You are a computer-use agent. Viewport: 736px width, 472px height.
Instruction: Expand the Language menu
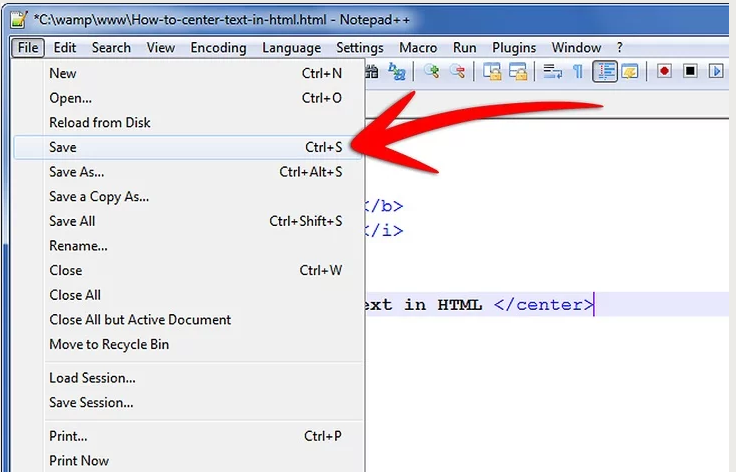(x=291, y=47)
